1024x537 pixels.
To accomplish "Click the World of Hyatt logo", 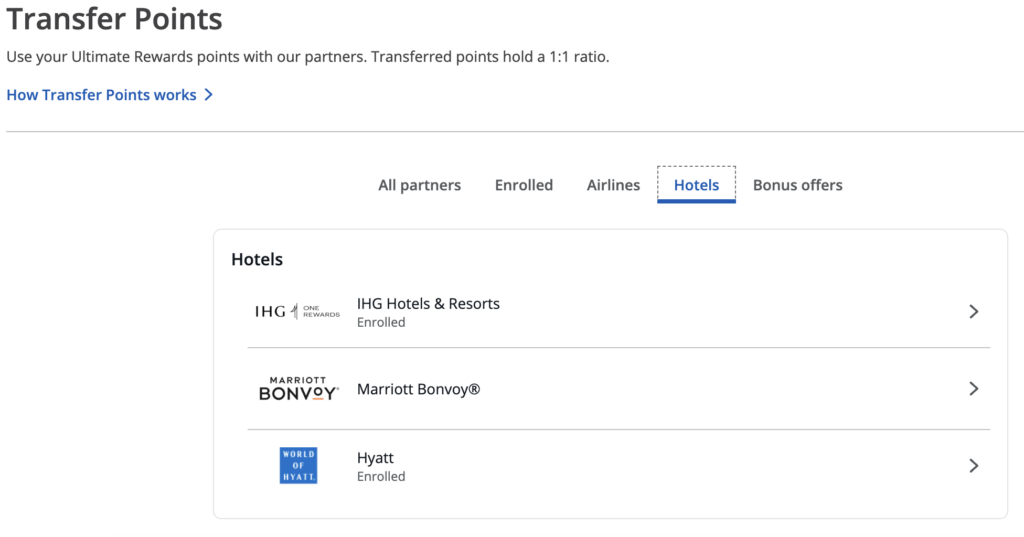I will click(x=298, y=466).
